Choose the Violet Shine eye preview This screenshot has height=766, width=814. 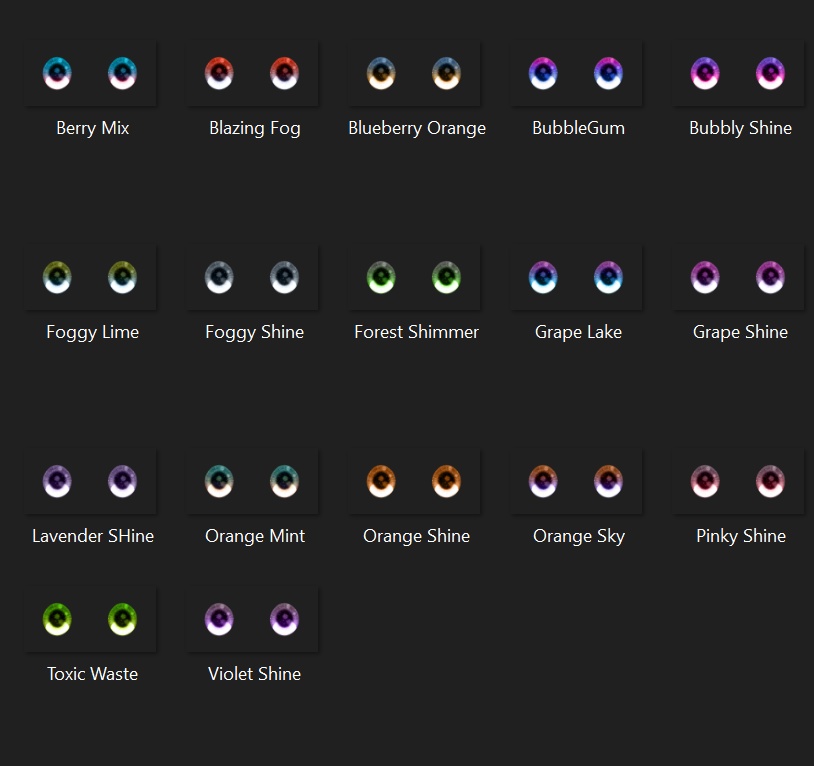[252, 619]
